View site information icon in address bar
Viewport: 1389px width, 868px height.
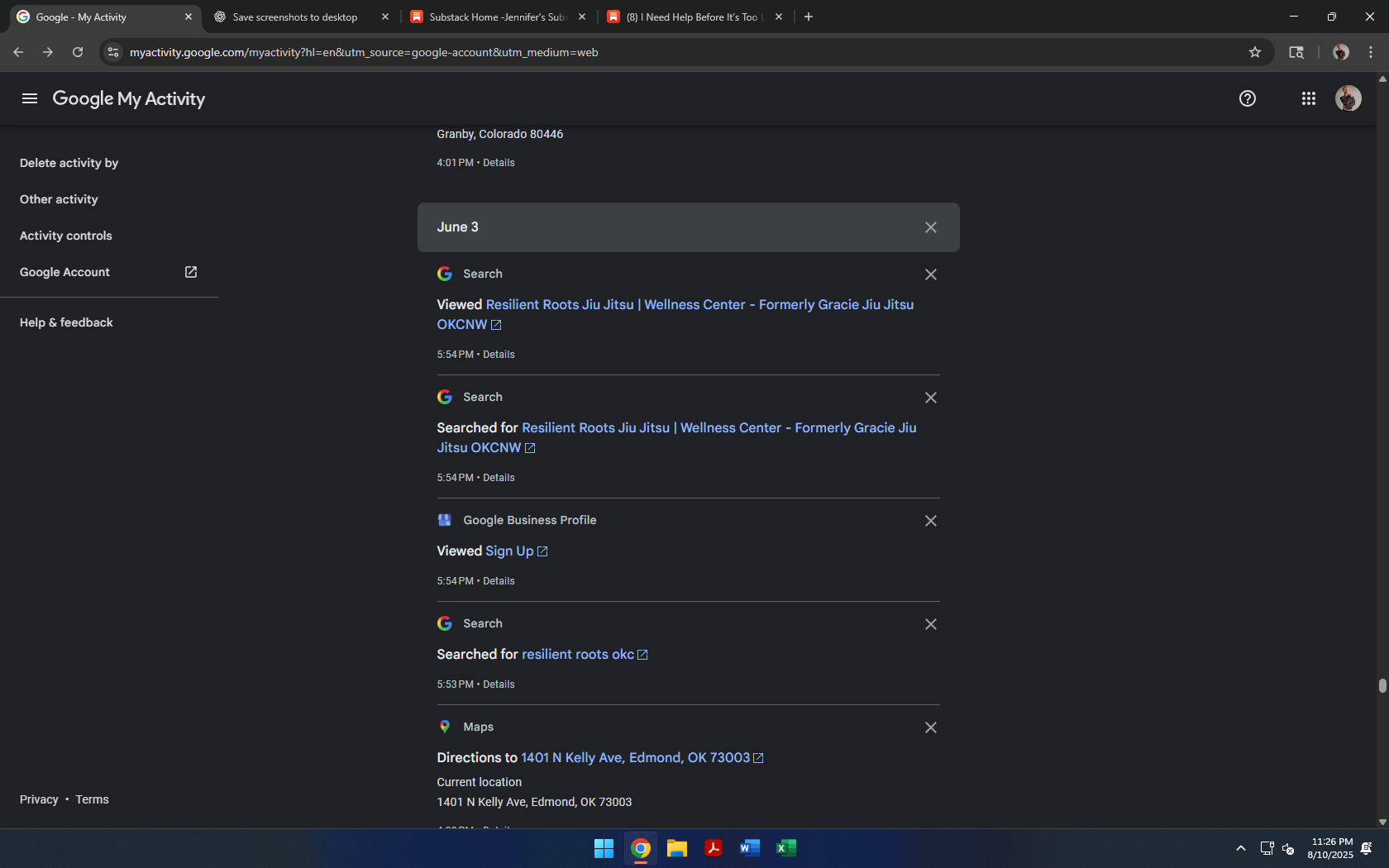tap(113, 52)
